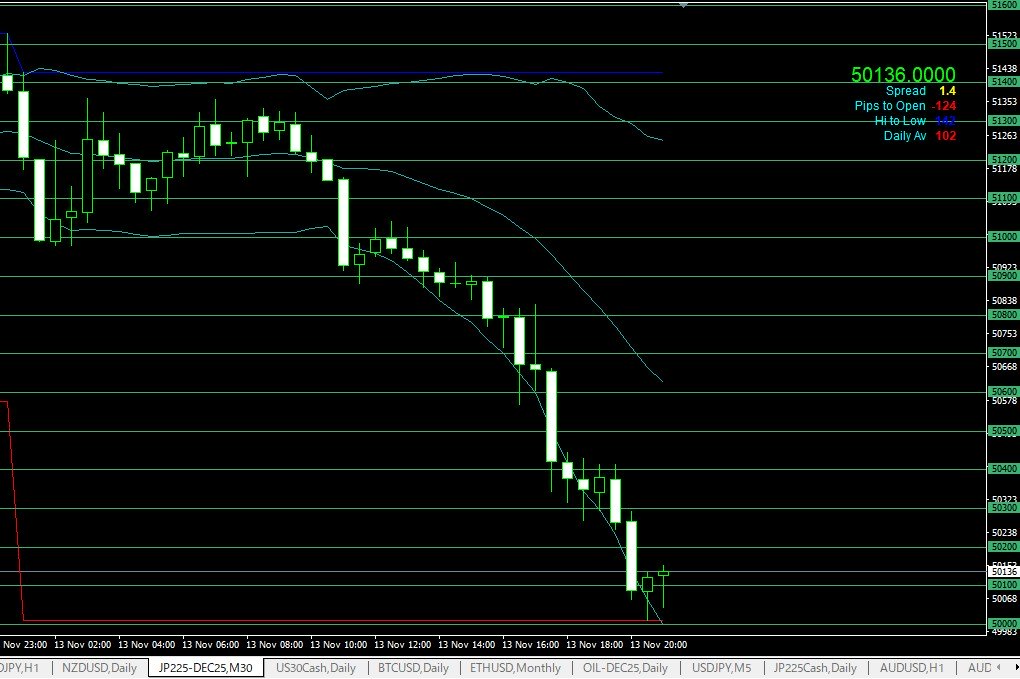Select the BTCUSD,Daily chart tab
Screen dimensions: 1020x679
tap(413, 667)
